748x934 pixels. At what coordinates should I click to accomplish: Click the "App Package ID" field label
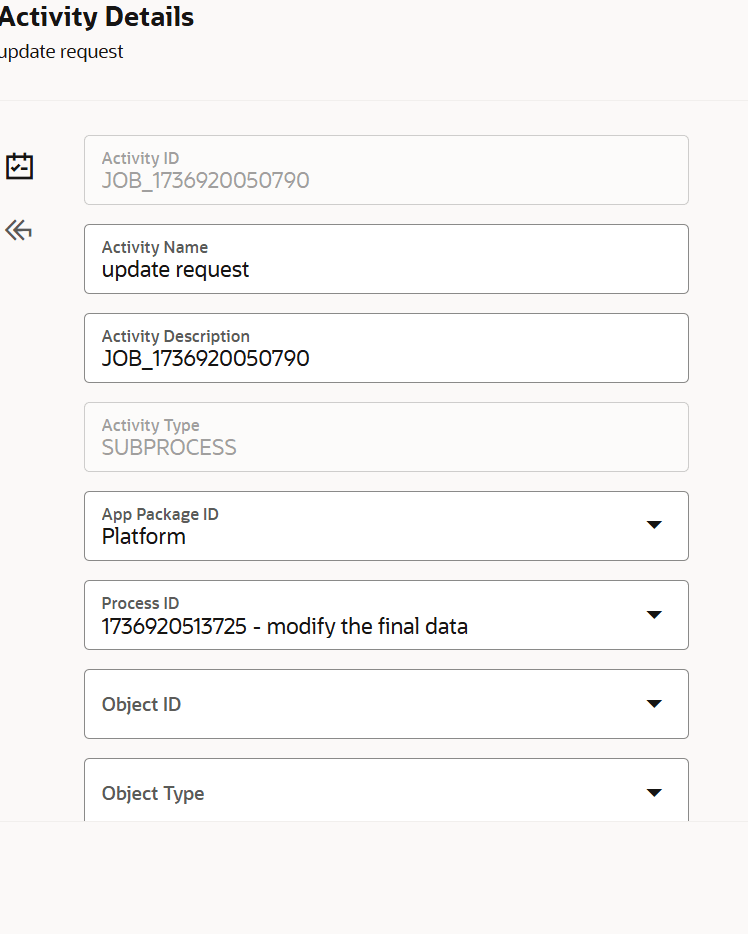tap(160, 514)
